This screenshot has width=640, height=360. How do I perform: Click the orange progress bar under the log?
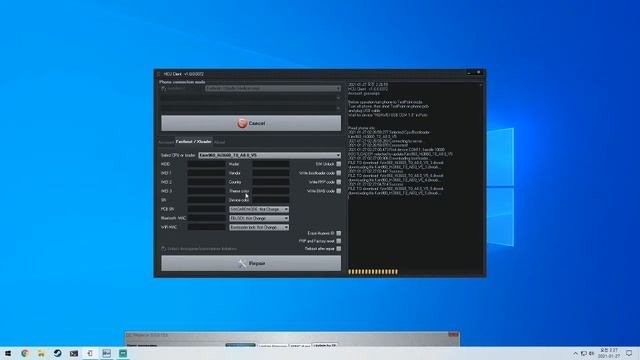tap(373, 271)
